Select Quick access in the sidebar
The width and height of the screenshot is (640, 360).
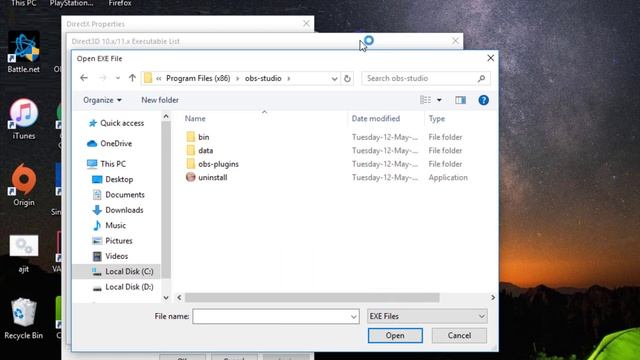coord(116,123)
